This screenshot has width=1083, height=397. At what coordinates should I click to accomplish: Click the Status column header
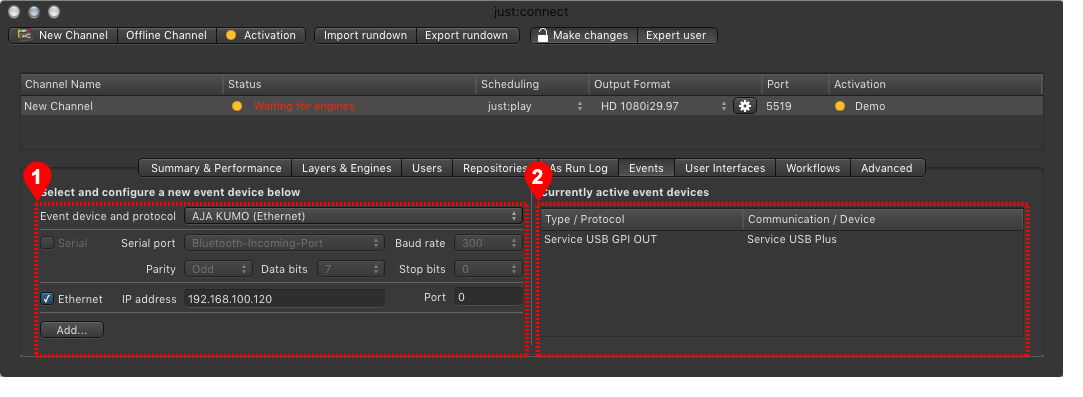coord(349,84)
